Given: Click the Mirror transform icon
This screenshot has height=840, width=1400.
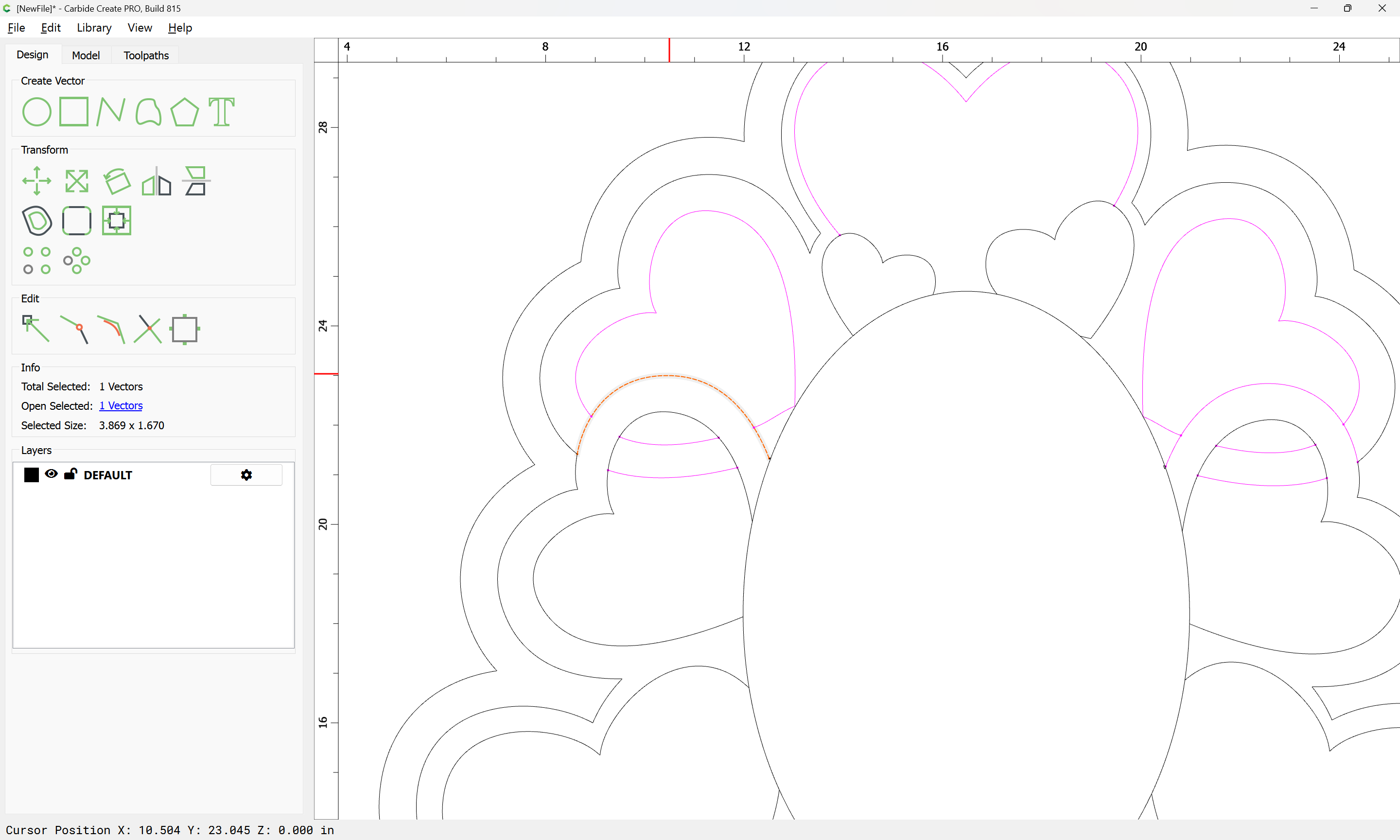Looking at the screenshot, I should coord(156,181).
